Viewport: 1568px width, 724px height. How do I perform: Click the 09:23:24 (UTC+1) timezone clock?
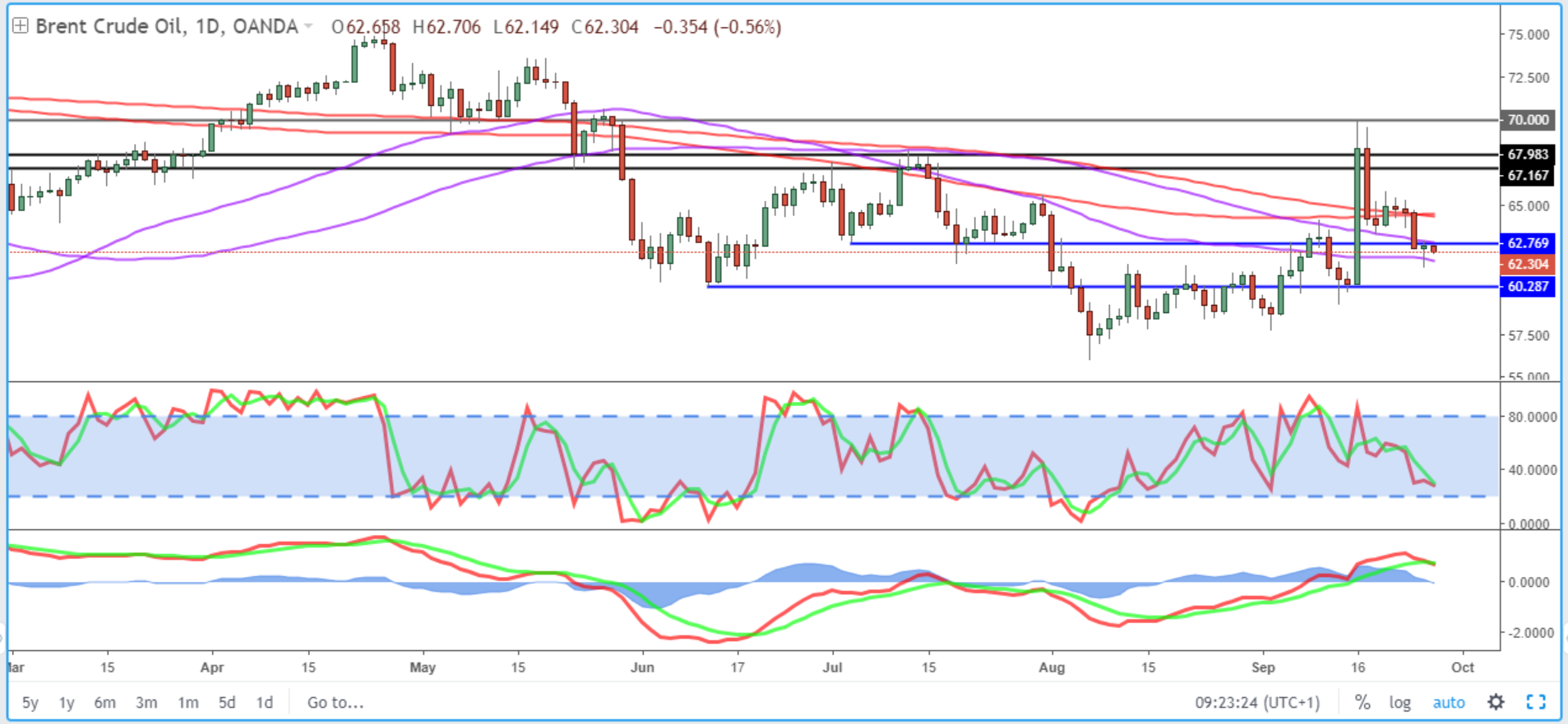(x=1257, y=703)
